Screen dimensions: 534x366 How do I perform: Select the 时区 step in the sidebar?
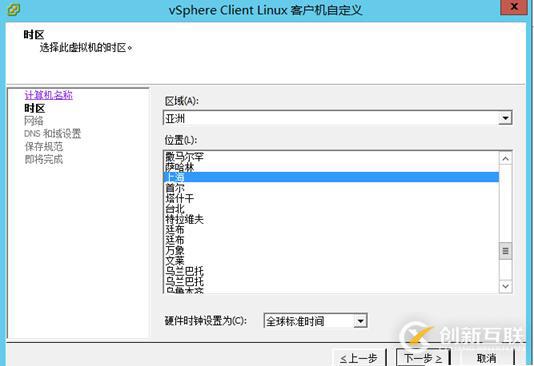pyautogui.click(x=34, y=108)
